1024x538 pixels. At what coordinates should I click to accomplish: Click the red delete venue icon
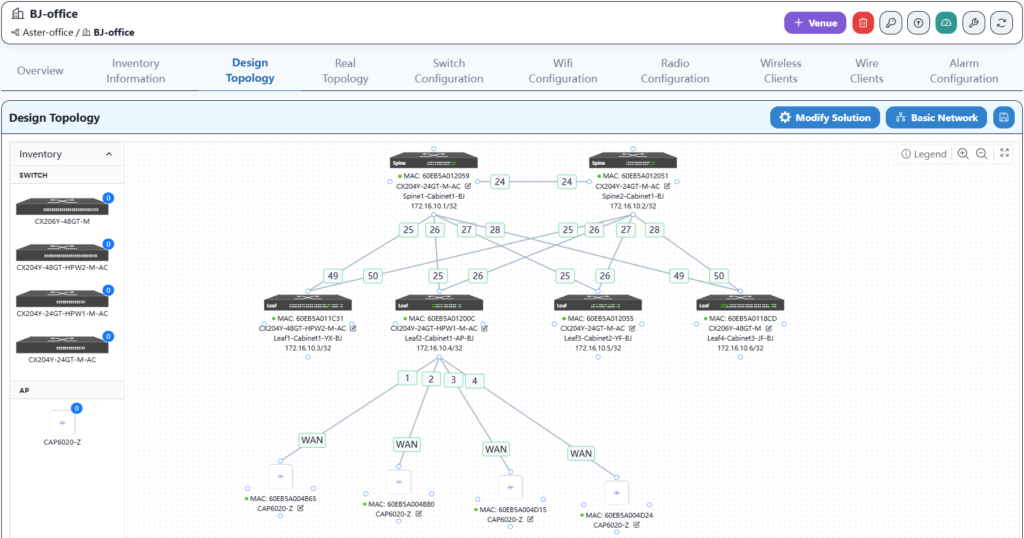[x=863, y=23]
